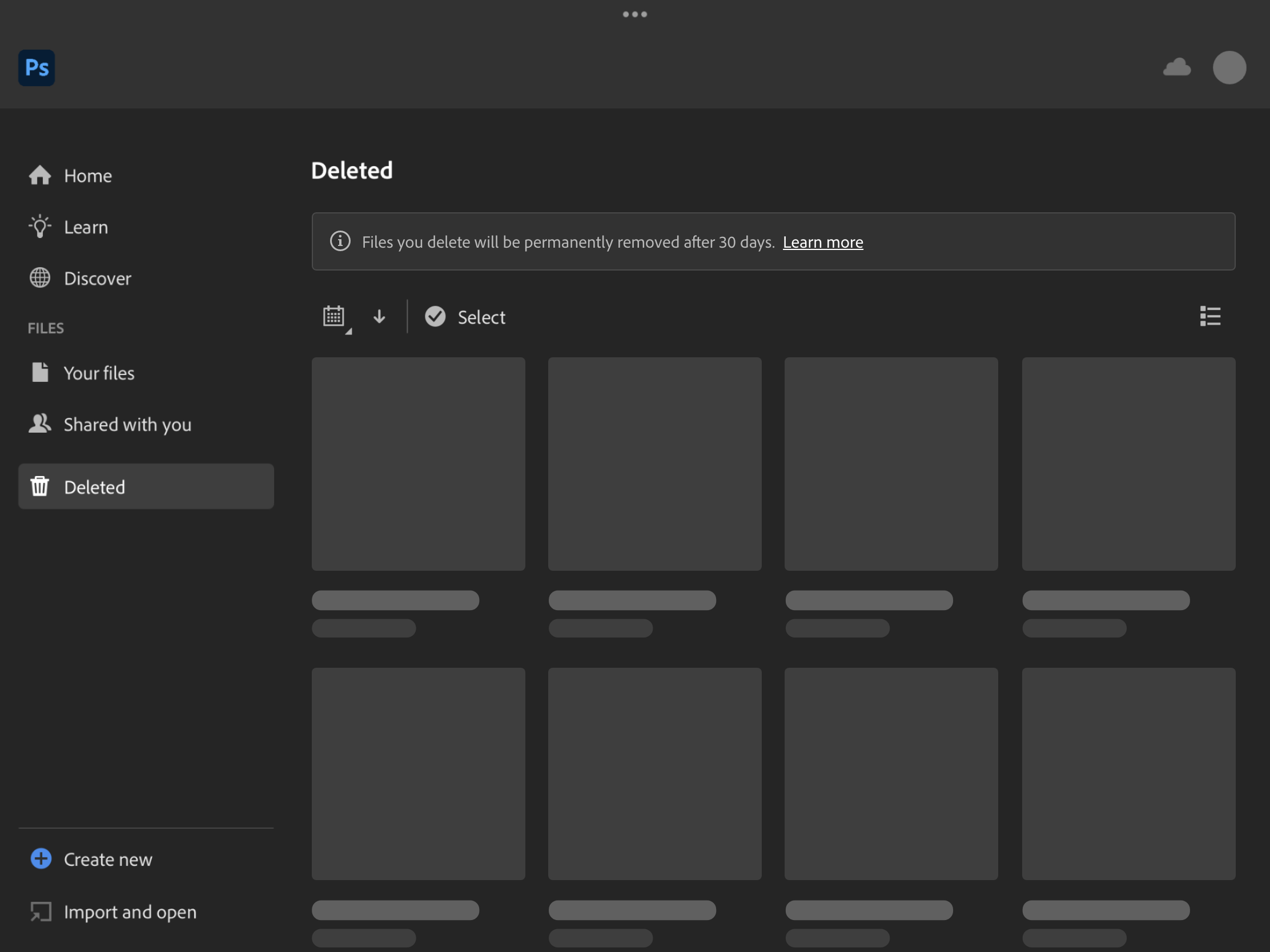1270x952 pixels.
Task: Click the blue plus Create new icon
Action: [41, 858]
